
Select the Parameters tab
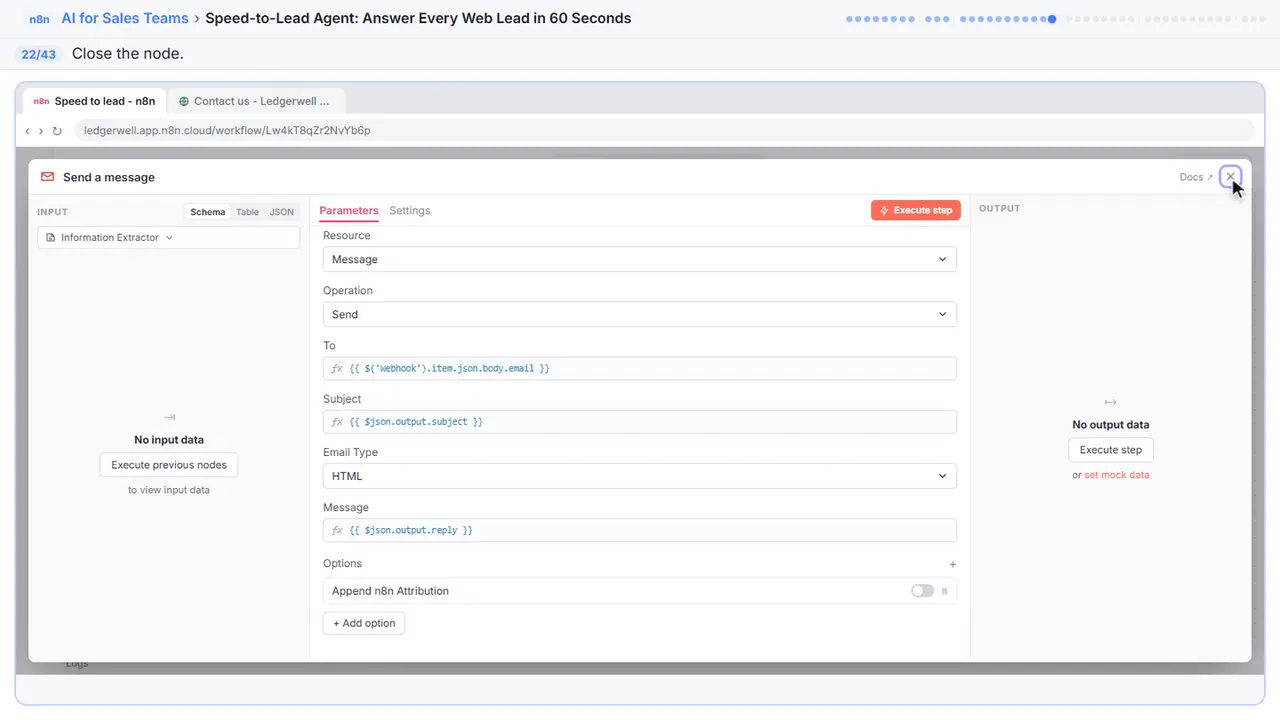[349, 211]
